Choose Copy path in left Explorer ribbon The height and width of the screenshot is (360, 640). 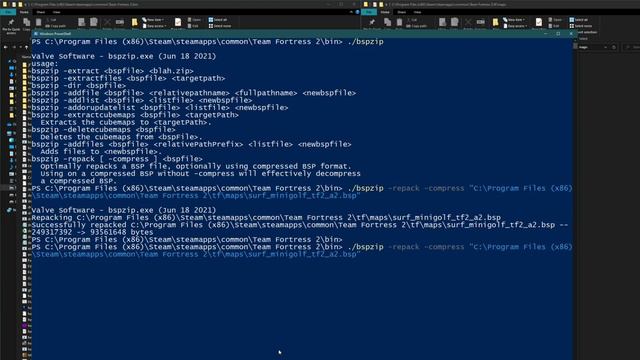(x=55, y=26)
